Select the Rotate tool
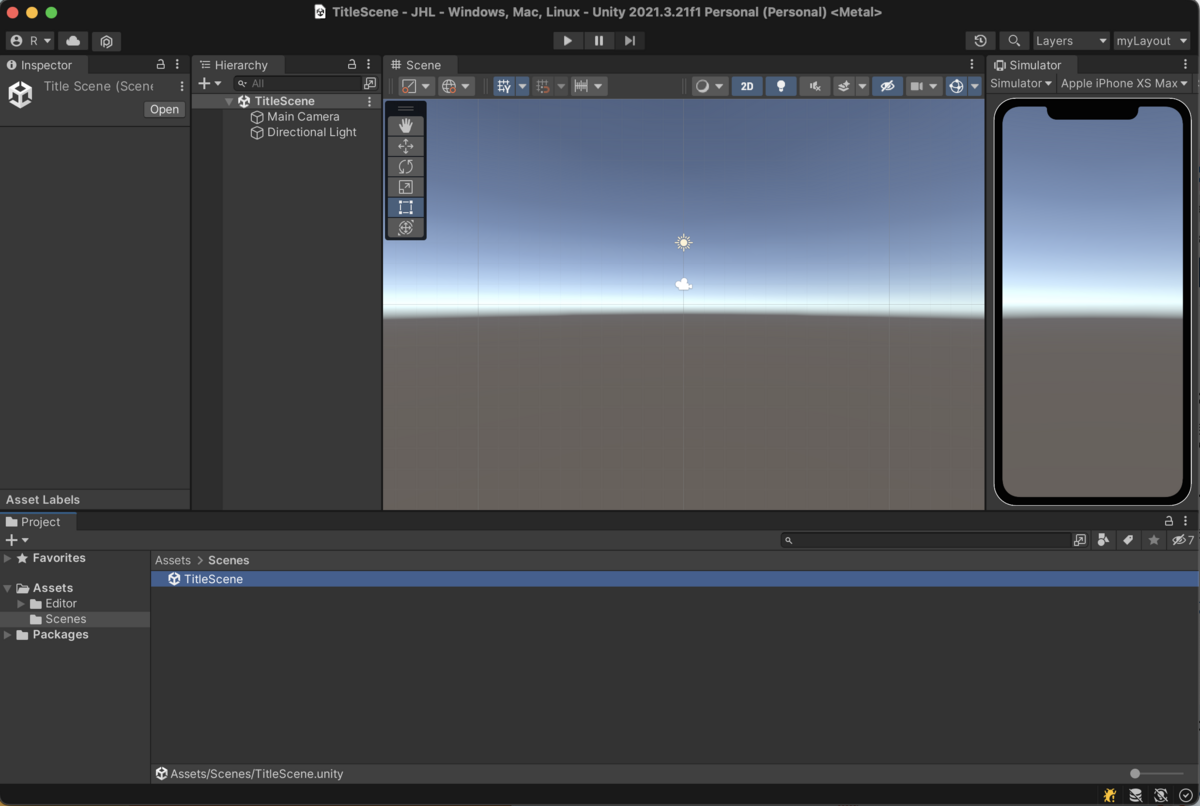1200x806 pixels. [x=405, y=167]
